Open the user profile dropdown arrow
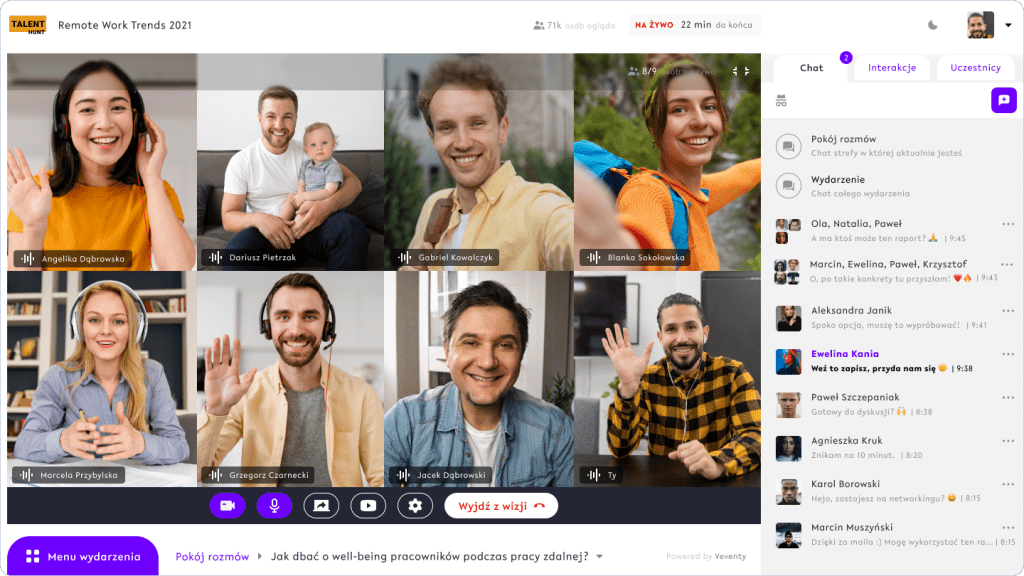Screen dimensions: 1024x576 click(1008, 26)
